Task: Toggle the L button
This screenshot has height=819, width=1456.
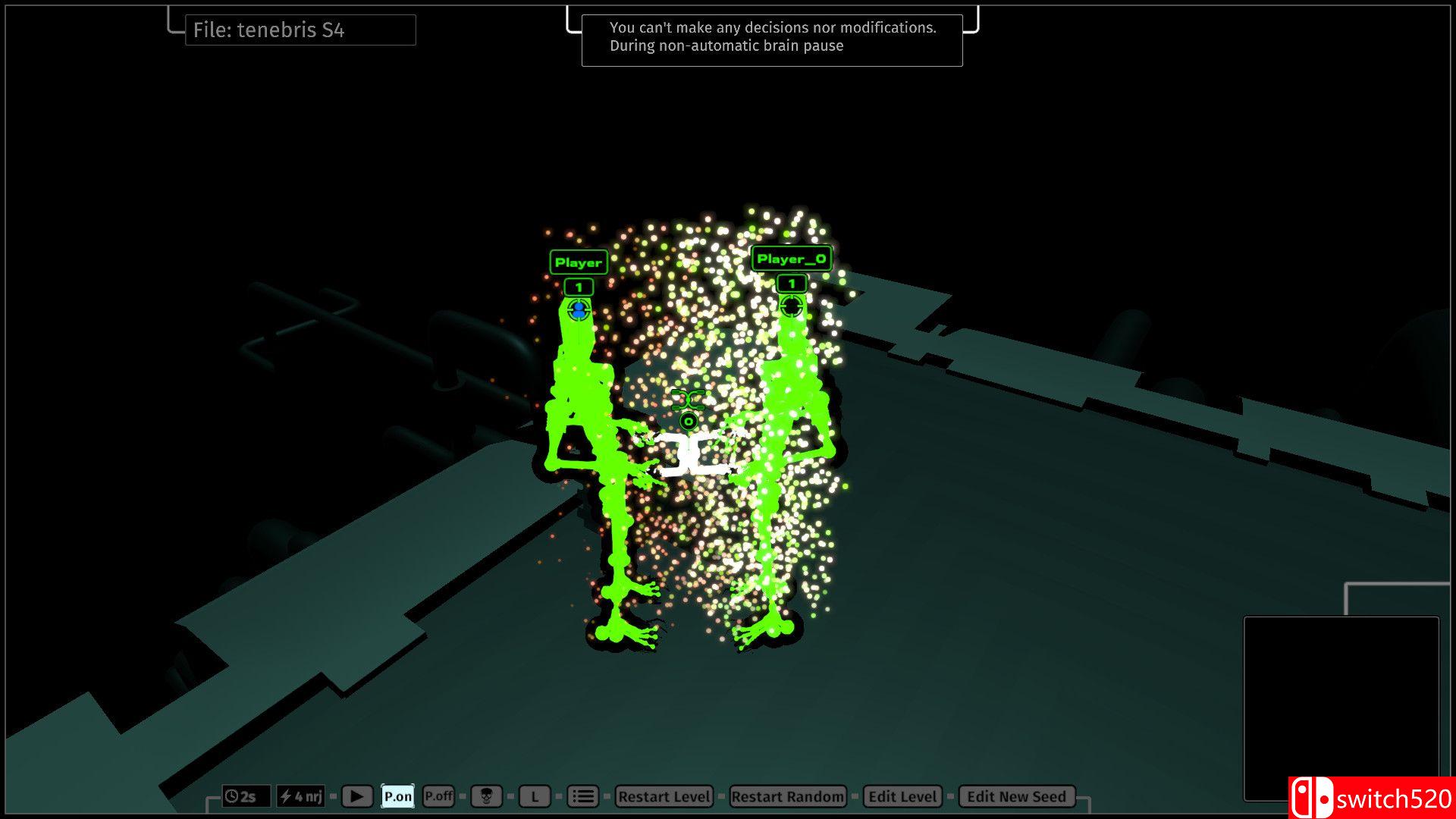Action: coord(535,796)
